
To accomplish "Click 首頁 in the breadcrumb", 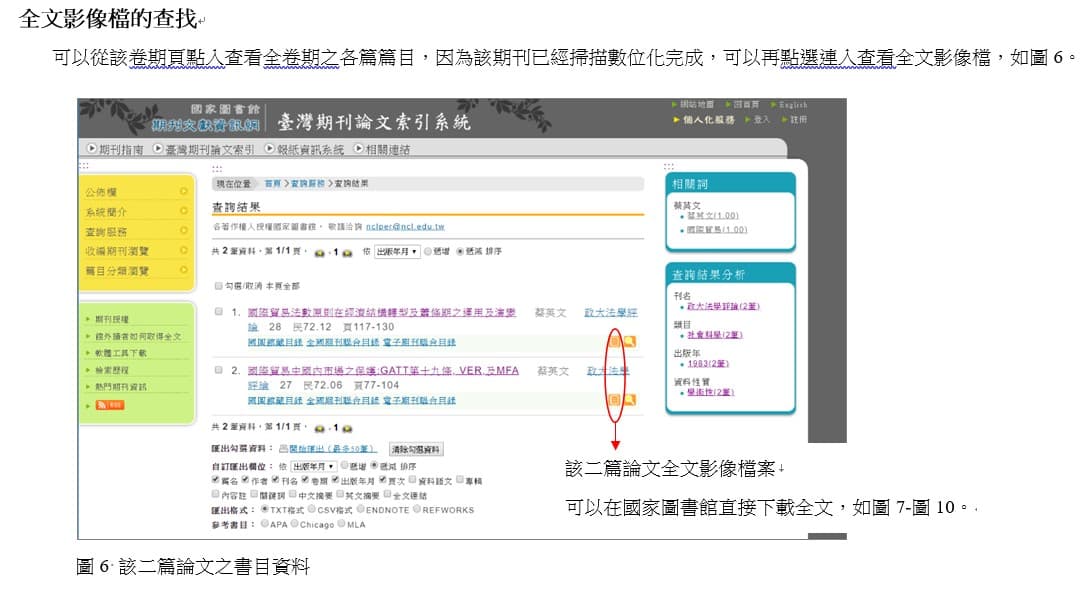I will (272, 184).
